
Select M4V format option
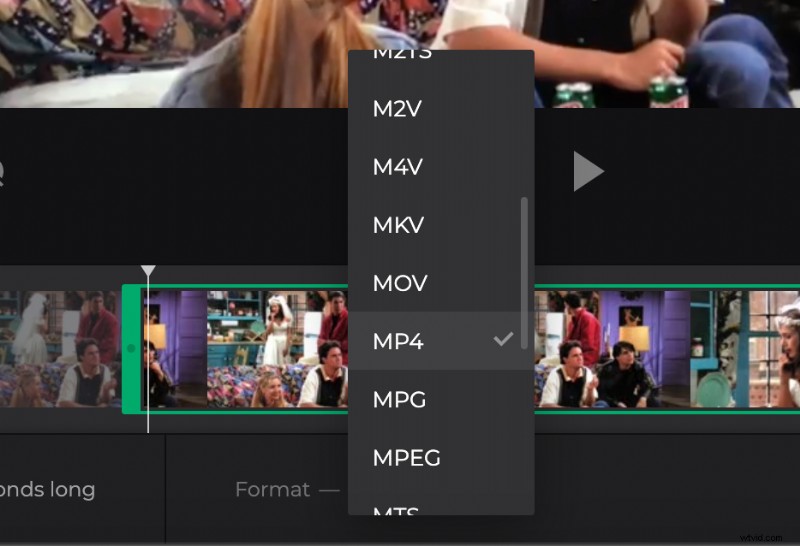pyautogui.click(x=441, y=166)
